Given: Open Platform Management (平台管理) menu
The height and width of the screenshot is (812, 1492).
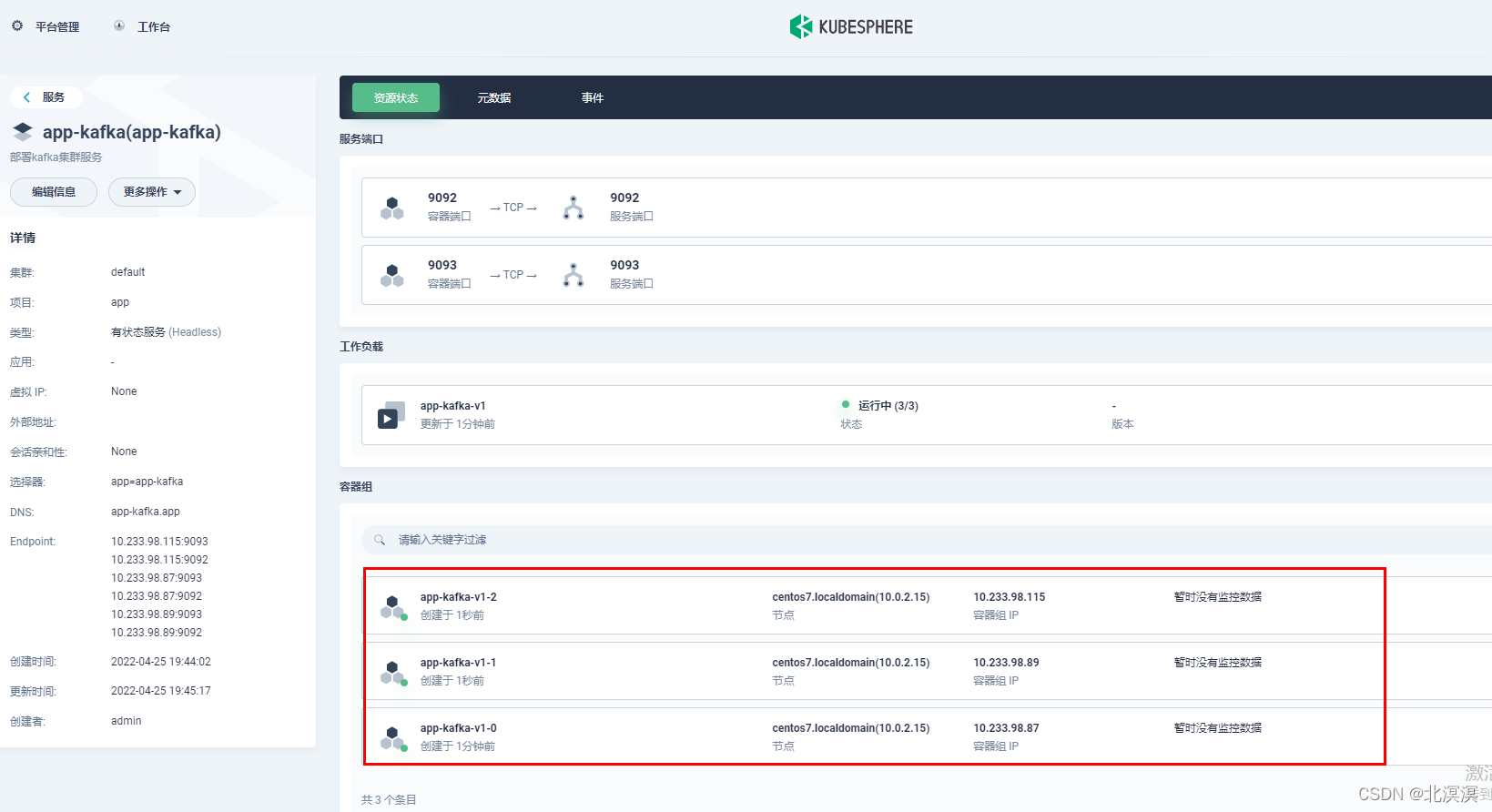Looking at the screenshot, I should pyautogui.click(x=57, y=27).
